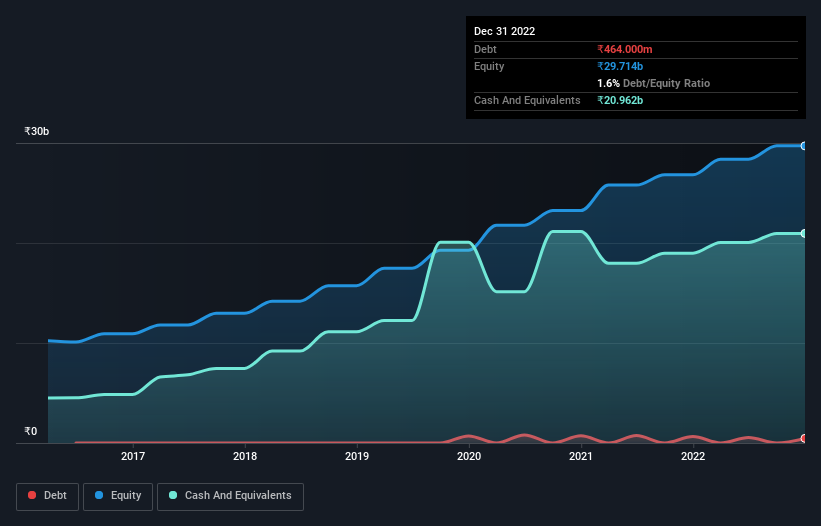Image resolution: width=821 pixels, height=526 pixels.
Task: Click the ₹464.000m debt value
Action: [625, 49]
